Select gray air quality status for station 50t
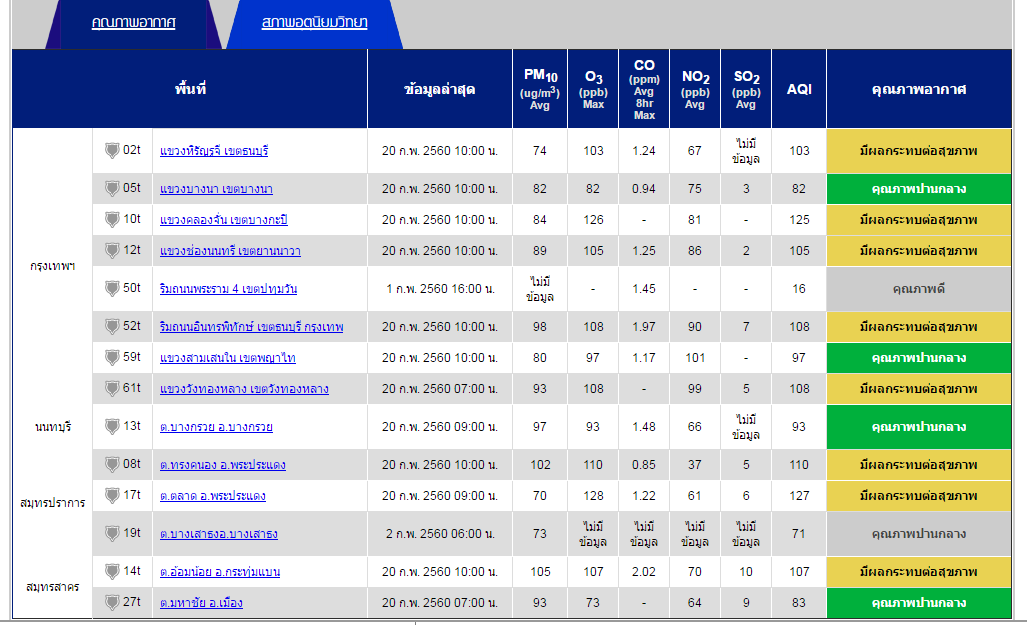 click(x=919, y=288)
